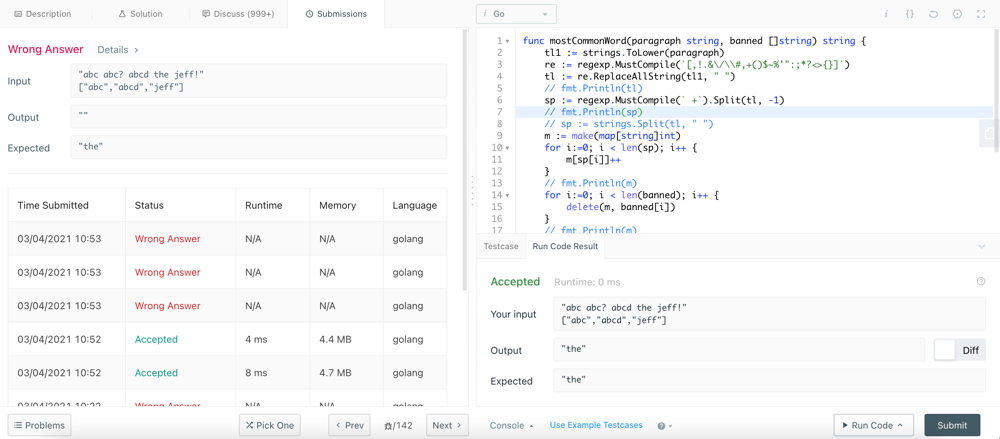Switch to the Testcase tab

click(x=500, y=246)
